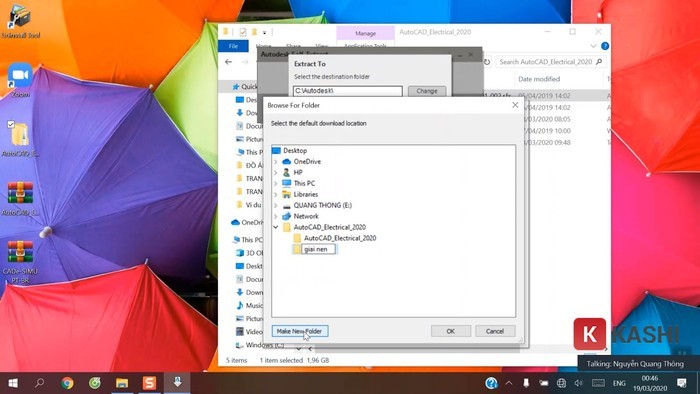700x394 pixels.
Task: Show hidden system tray icons
Action: click(509, 383)
